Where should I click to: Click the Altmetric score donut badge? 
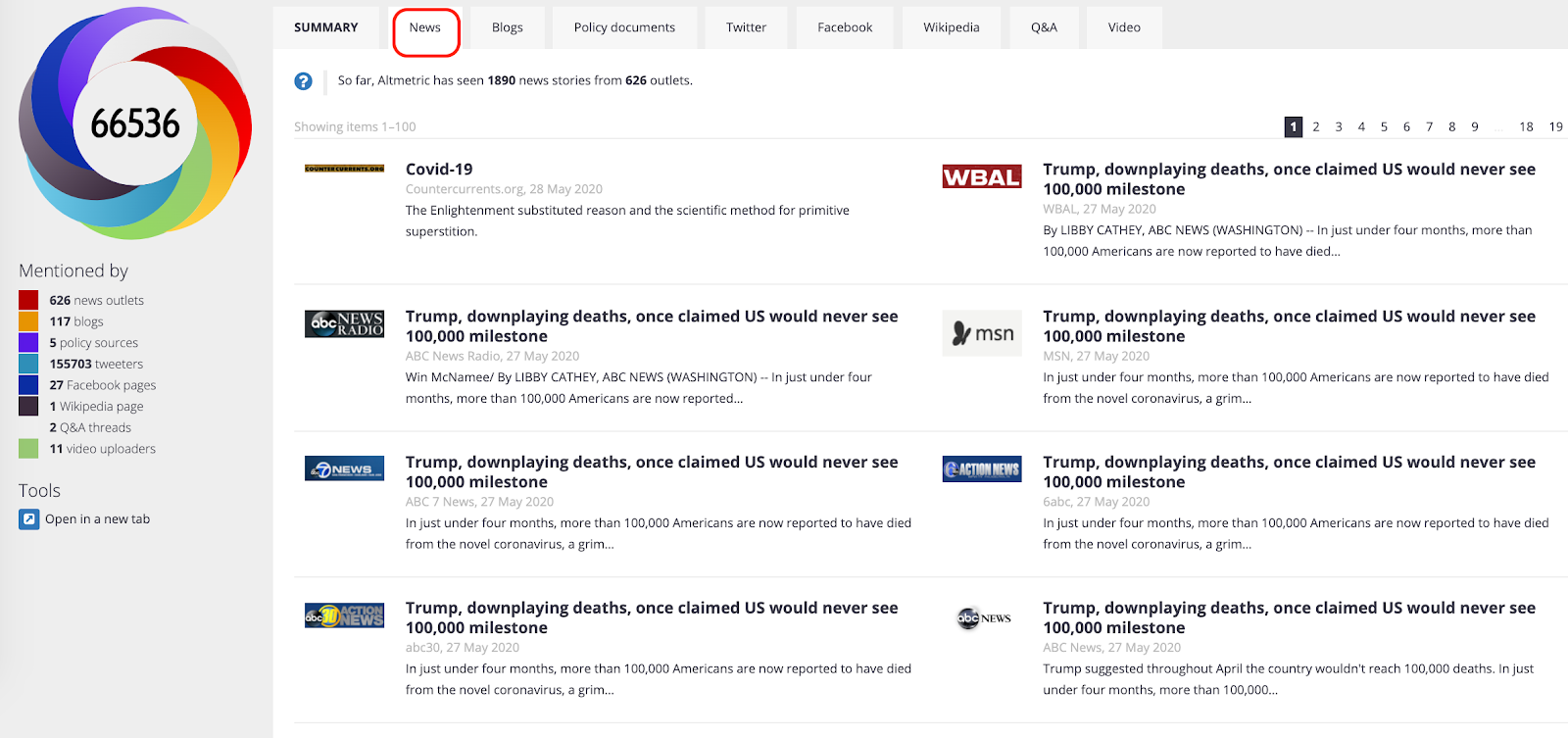tap(135, 123)
